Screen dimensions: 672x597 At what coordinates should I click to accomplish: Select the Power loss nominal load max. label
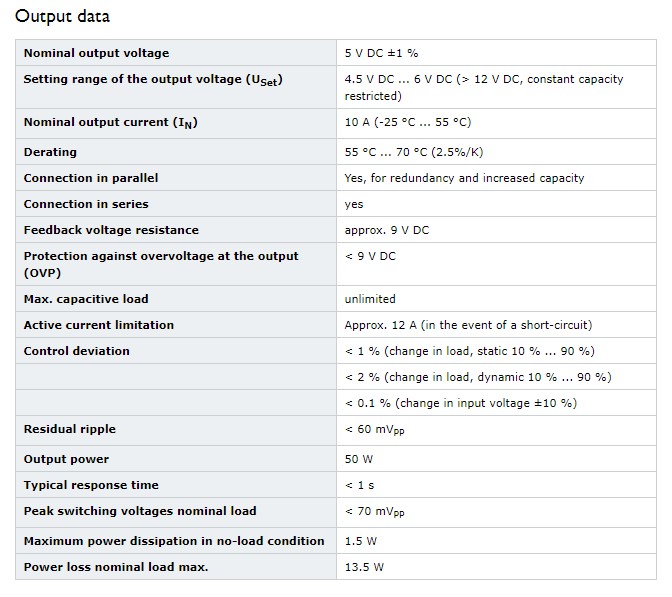click(x=116, y=567)
